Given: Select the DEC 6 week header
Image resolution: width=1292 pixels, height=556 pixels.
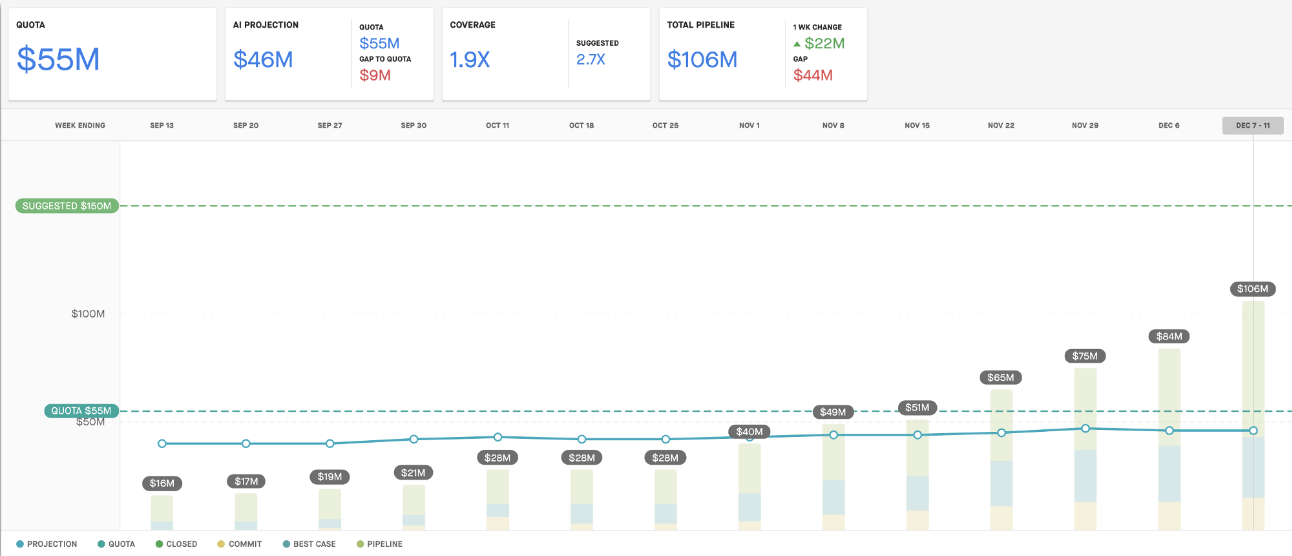Looking at the screenshot, I should 1169,126.
